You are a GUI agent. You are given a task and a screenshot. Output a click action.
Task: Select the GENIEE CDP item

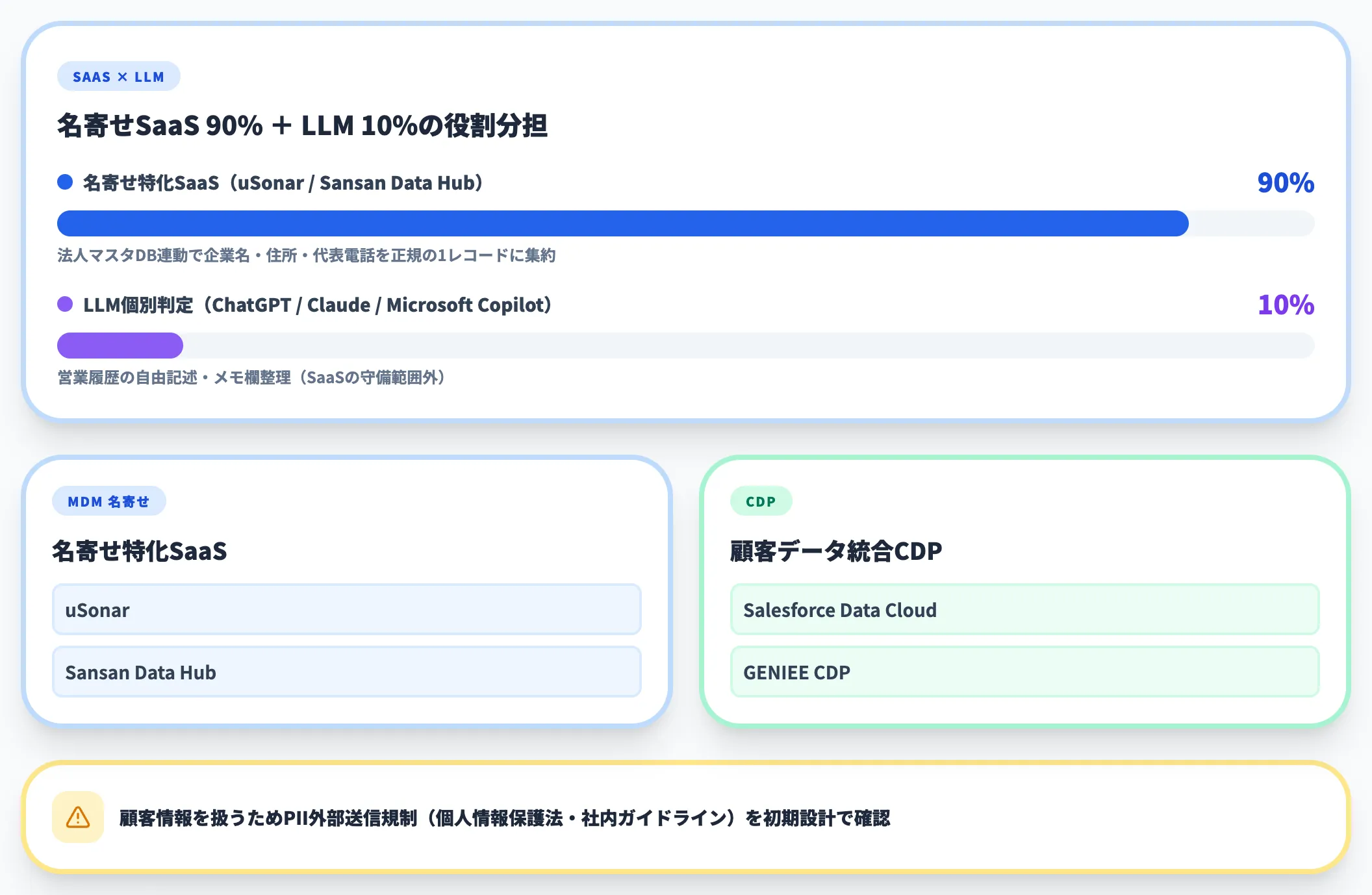(x=1024, y=672)
